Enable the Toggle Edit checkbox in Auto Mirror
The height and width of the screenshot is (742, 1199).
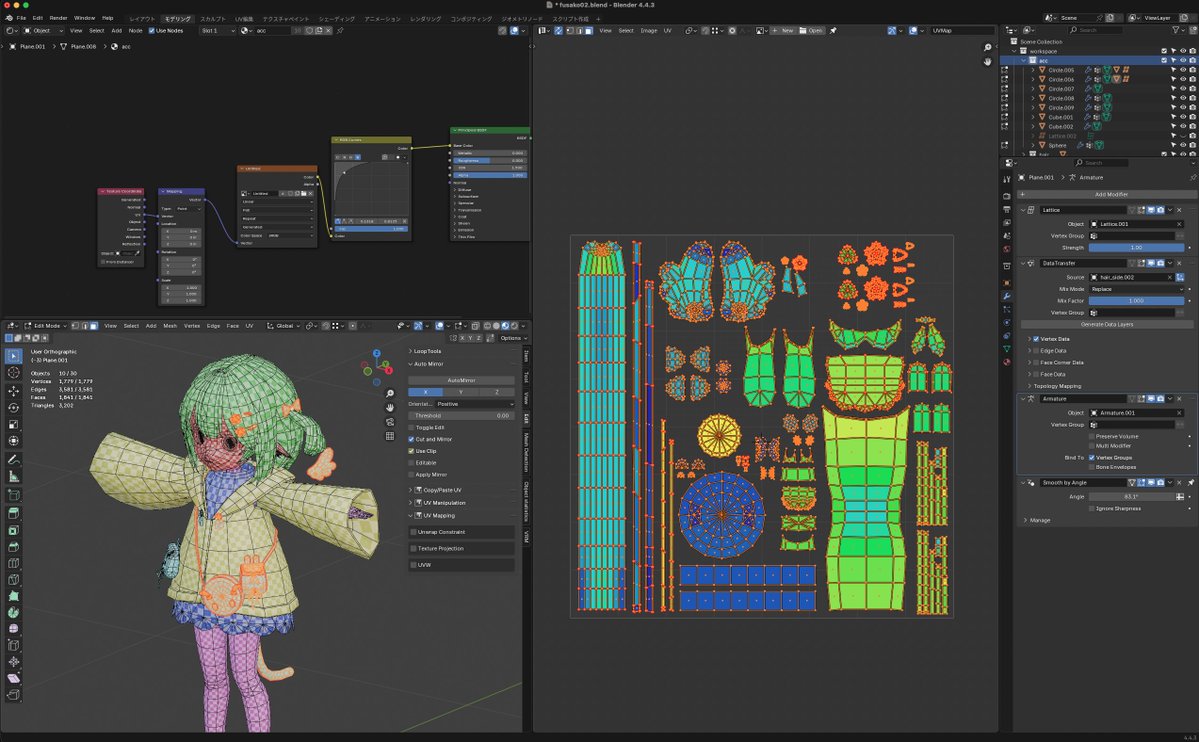point(411,428)
